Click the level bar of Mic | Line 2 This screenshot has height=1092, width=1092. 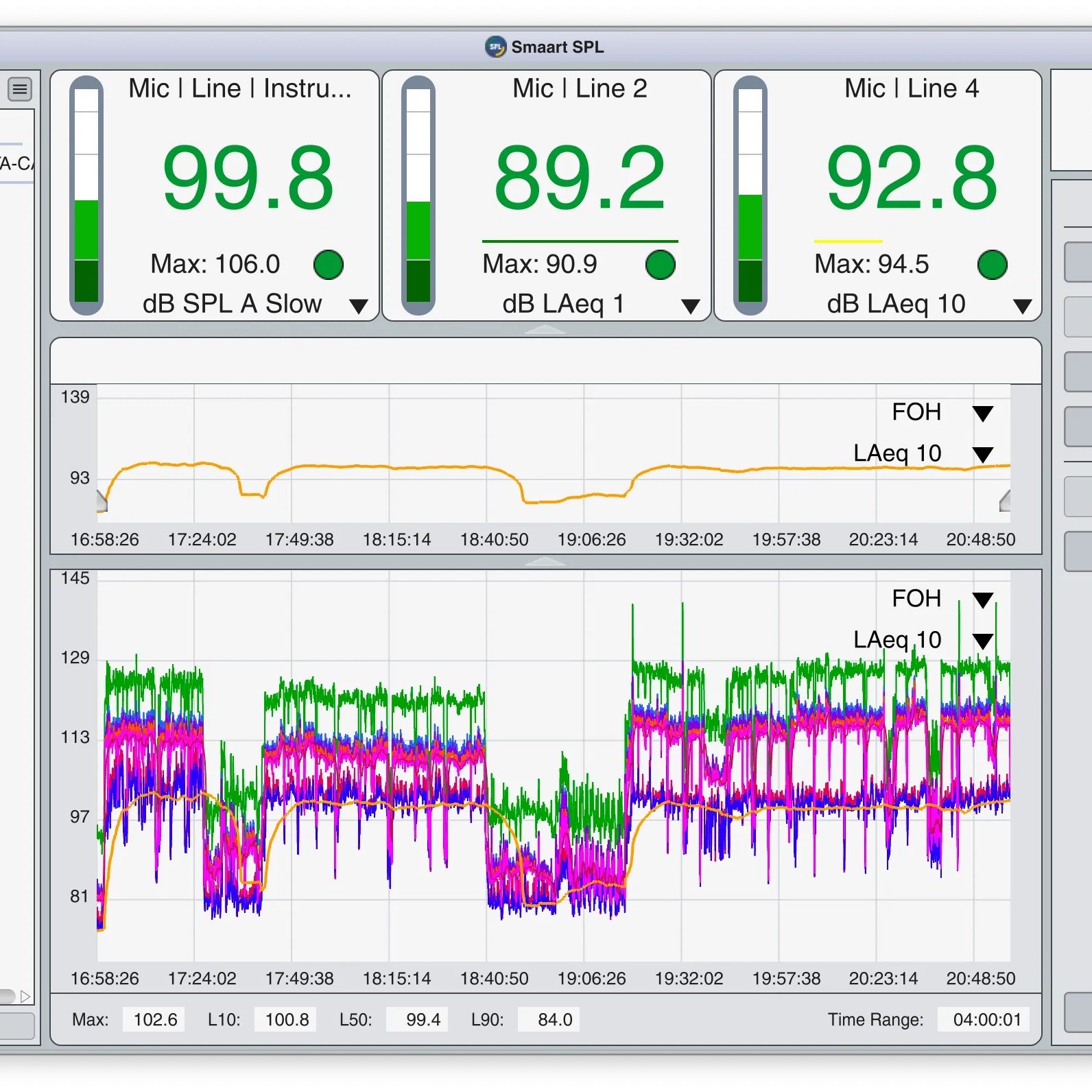[x=418, y=195]
